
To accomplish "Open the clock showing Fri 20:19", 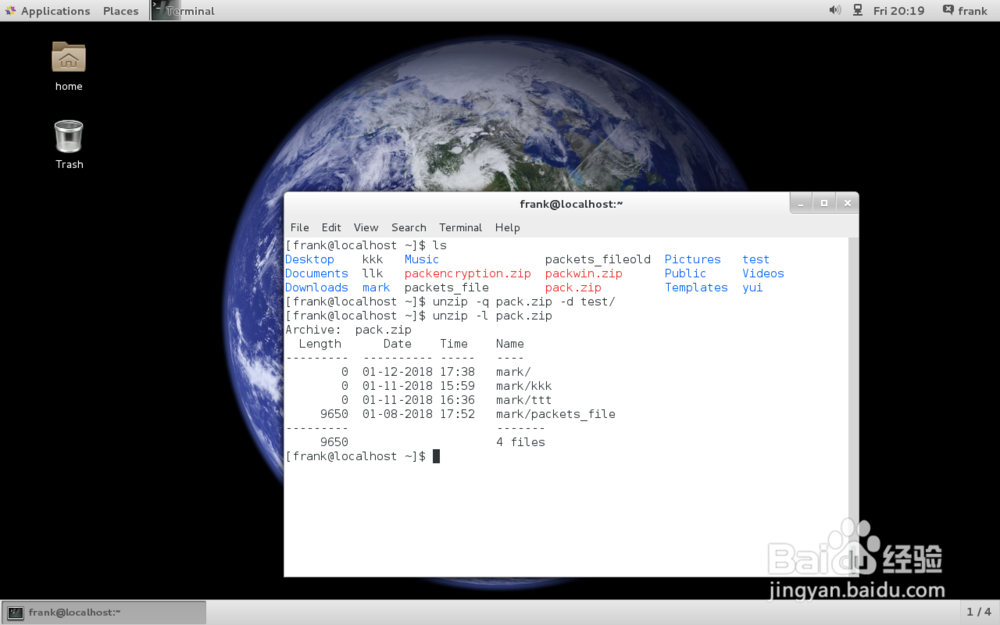I will tap(899, 11).
